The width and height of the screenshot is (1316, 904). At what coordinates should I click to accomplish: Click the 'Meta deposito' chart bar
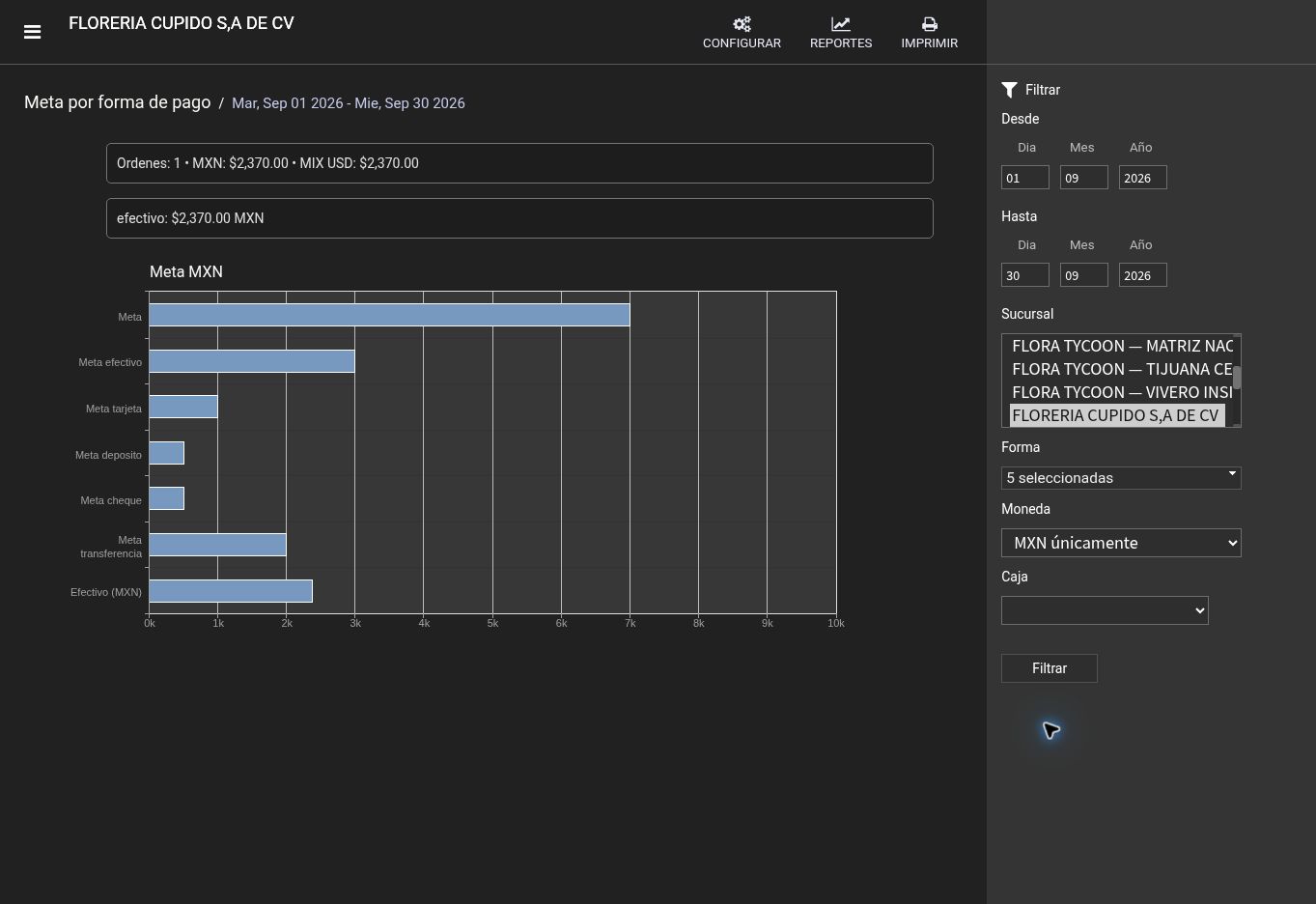pyautogui.click(x=166, y=453)
